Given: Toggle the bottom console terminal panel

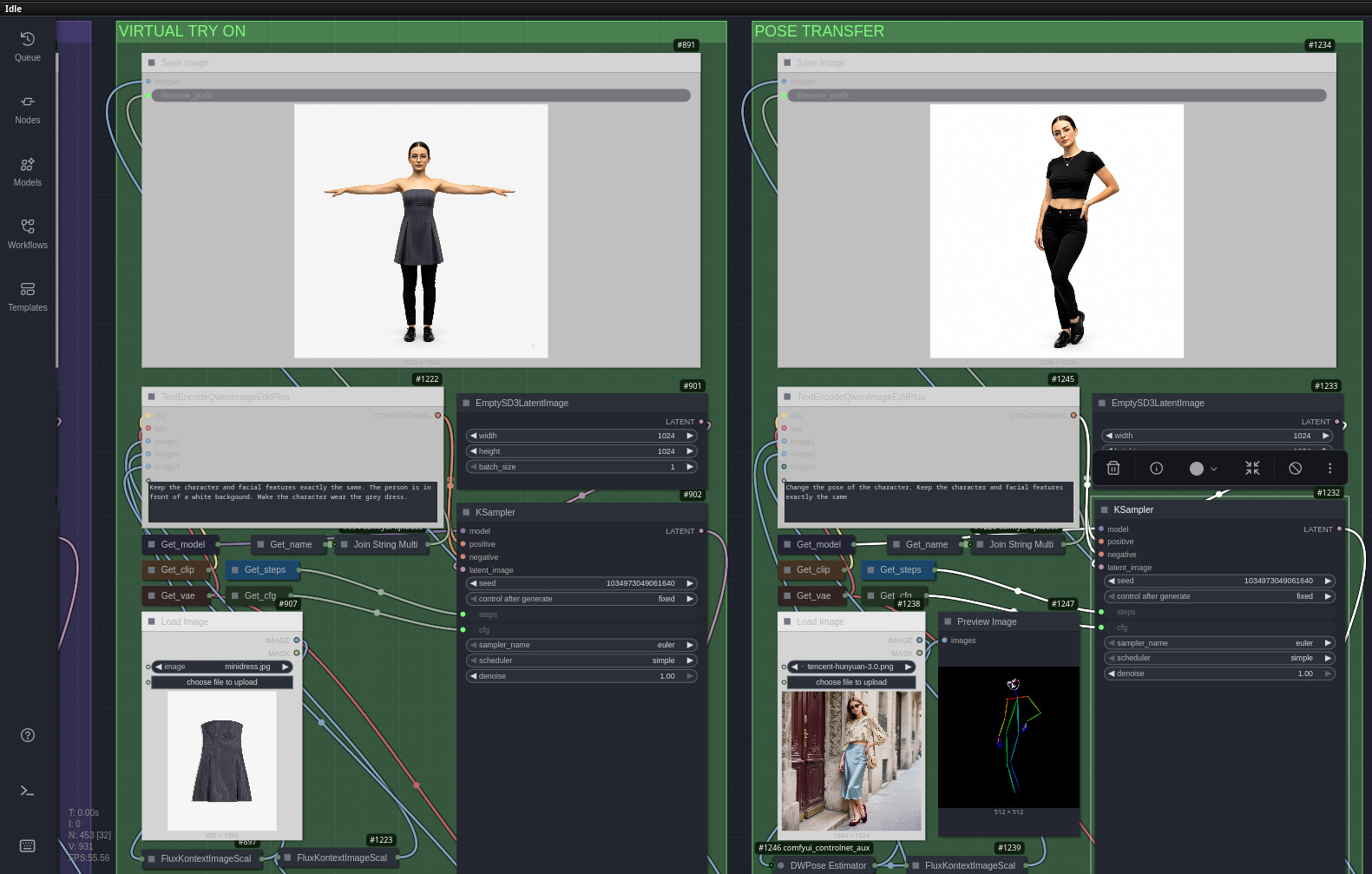Looking at the screenshot, I should 28,791.
